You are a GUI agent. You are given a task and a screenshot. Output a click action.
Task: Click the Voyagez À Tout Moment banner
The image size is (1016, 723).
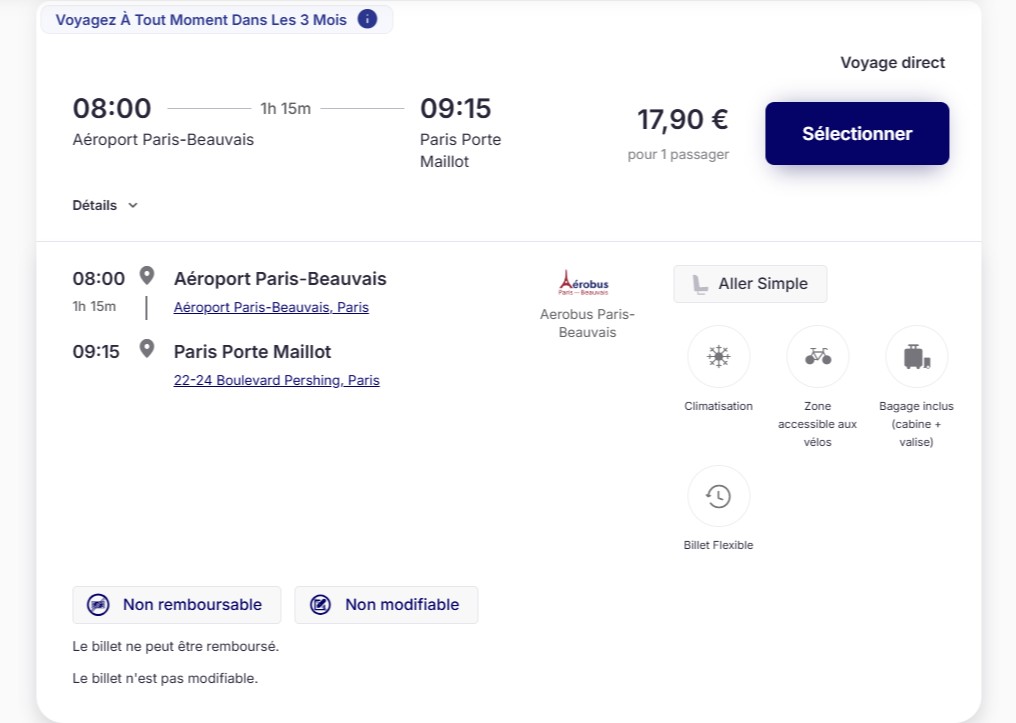[201, 20]
